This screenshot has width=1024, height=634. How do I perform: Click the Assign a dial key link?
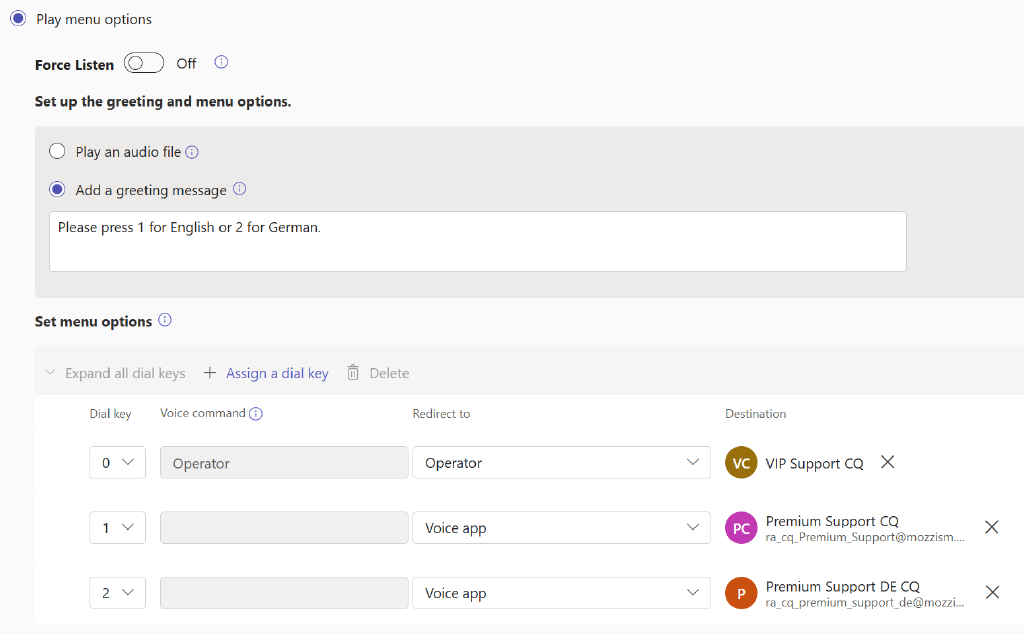click(x=277, y=372)
